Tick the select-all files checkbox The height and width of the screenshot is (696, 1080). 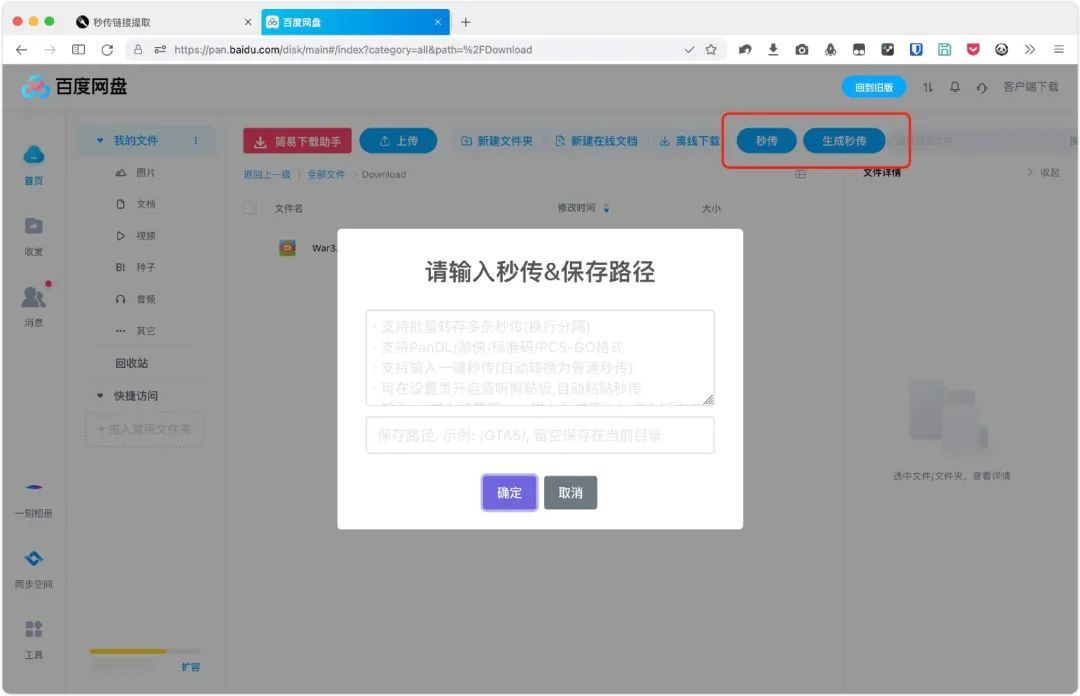250,208
